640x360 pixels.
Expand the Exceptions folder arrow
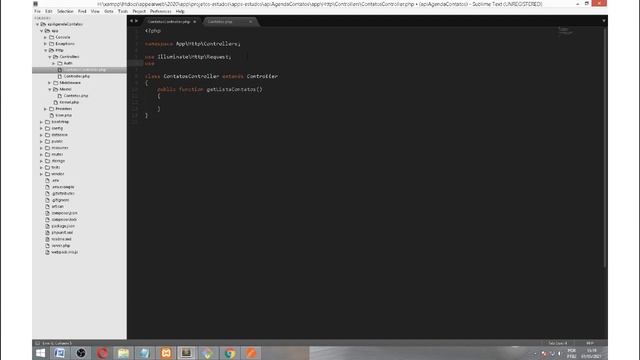46,44
